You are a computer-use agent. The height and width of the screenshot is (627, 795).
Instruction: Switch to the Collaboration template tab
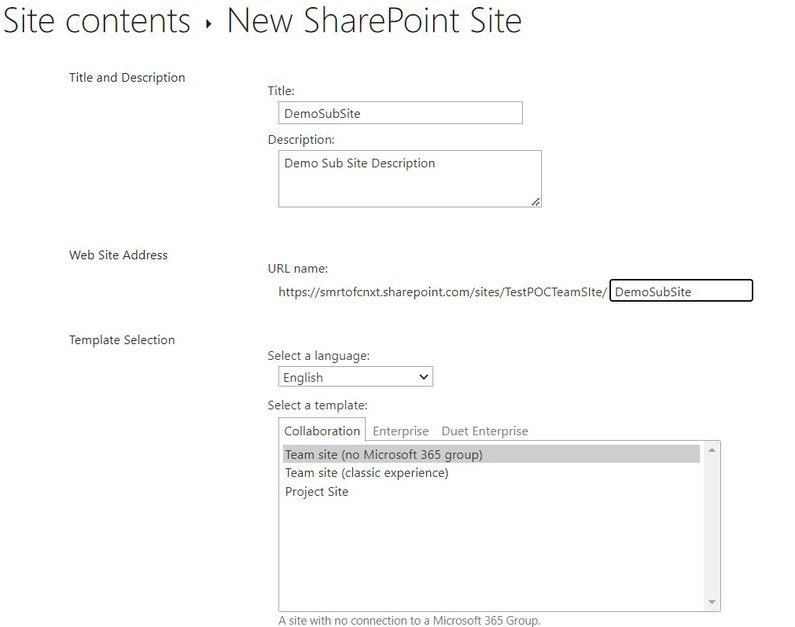click(322, 431)
